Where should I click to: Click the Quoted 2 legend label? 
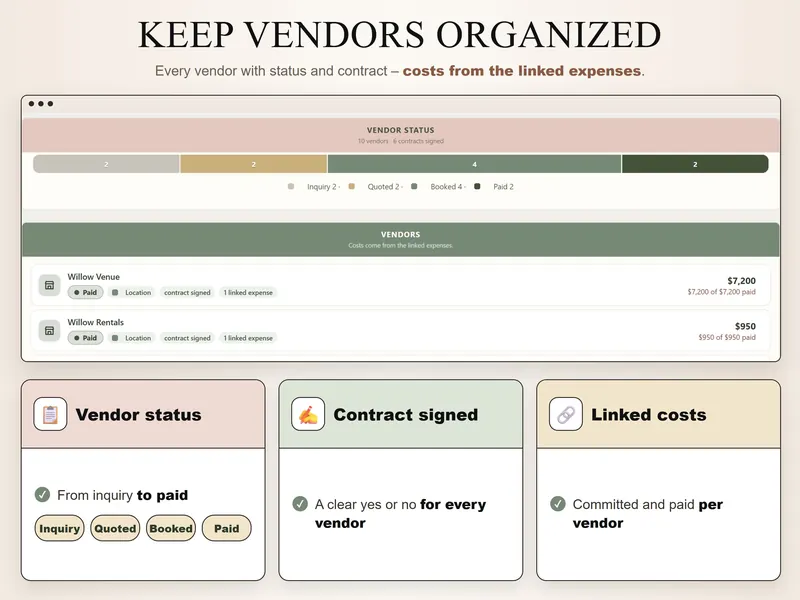coord(384,187)
